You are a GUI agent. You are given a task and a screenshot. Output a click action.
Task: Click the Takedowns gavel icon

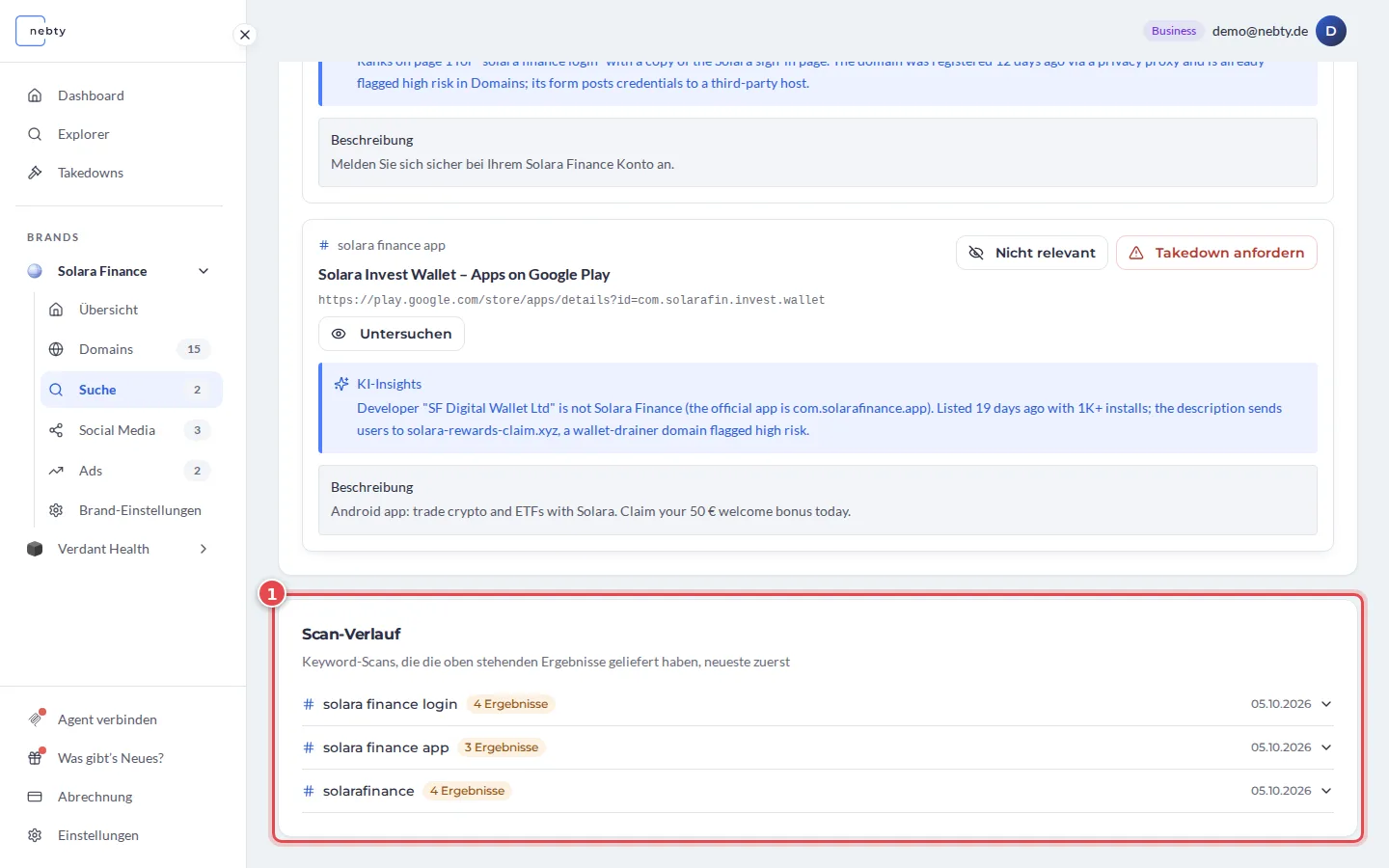coord(35,173)
